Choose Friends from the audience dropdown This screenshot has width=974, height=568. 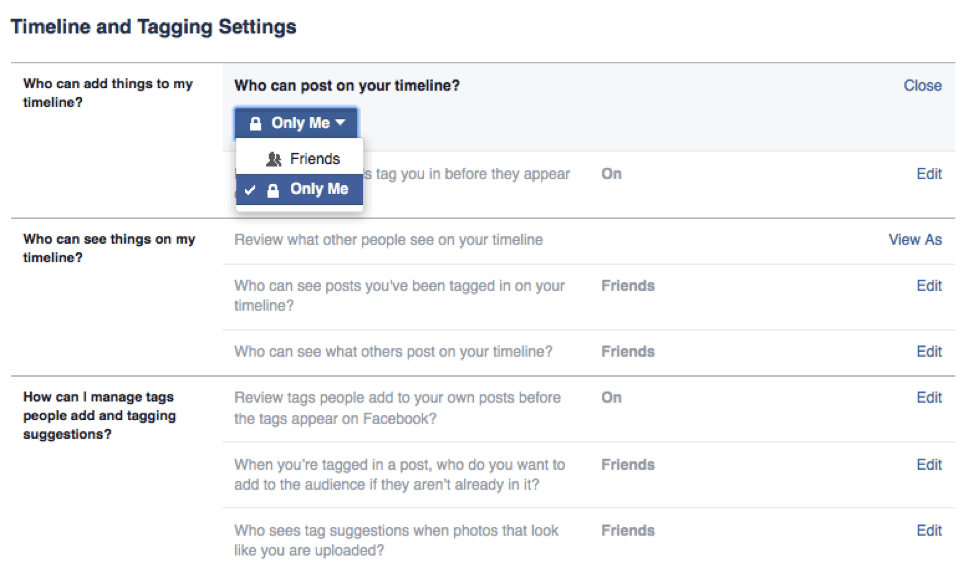tap(313, 159)
